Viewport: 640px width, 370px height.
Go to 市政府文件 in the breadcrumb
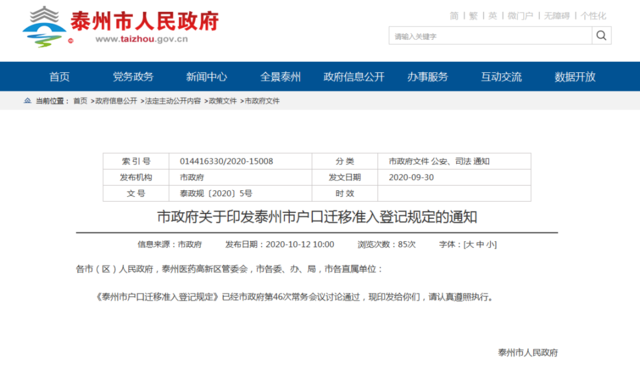[262, 101]
